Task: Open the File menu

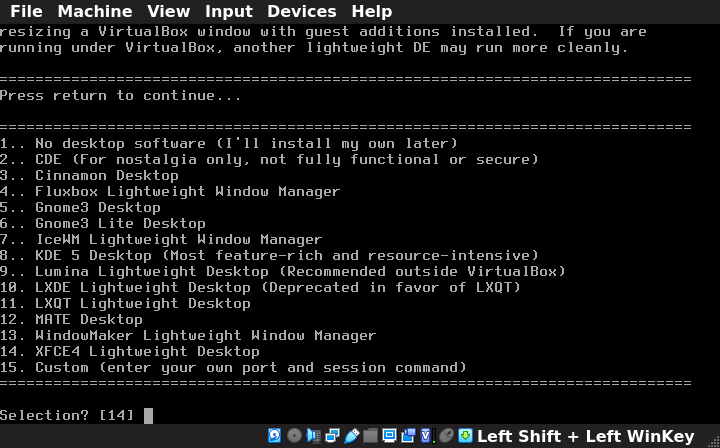Action: pos(26,11)
